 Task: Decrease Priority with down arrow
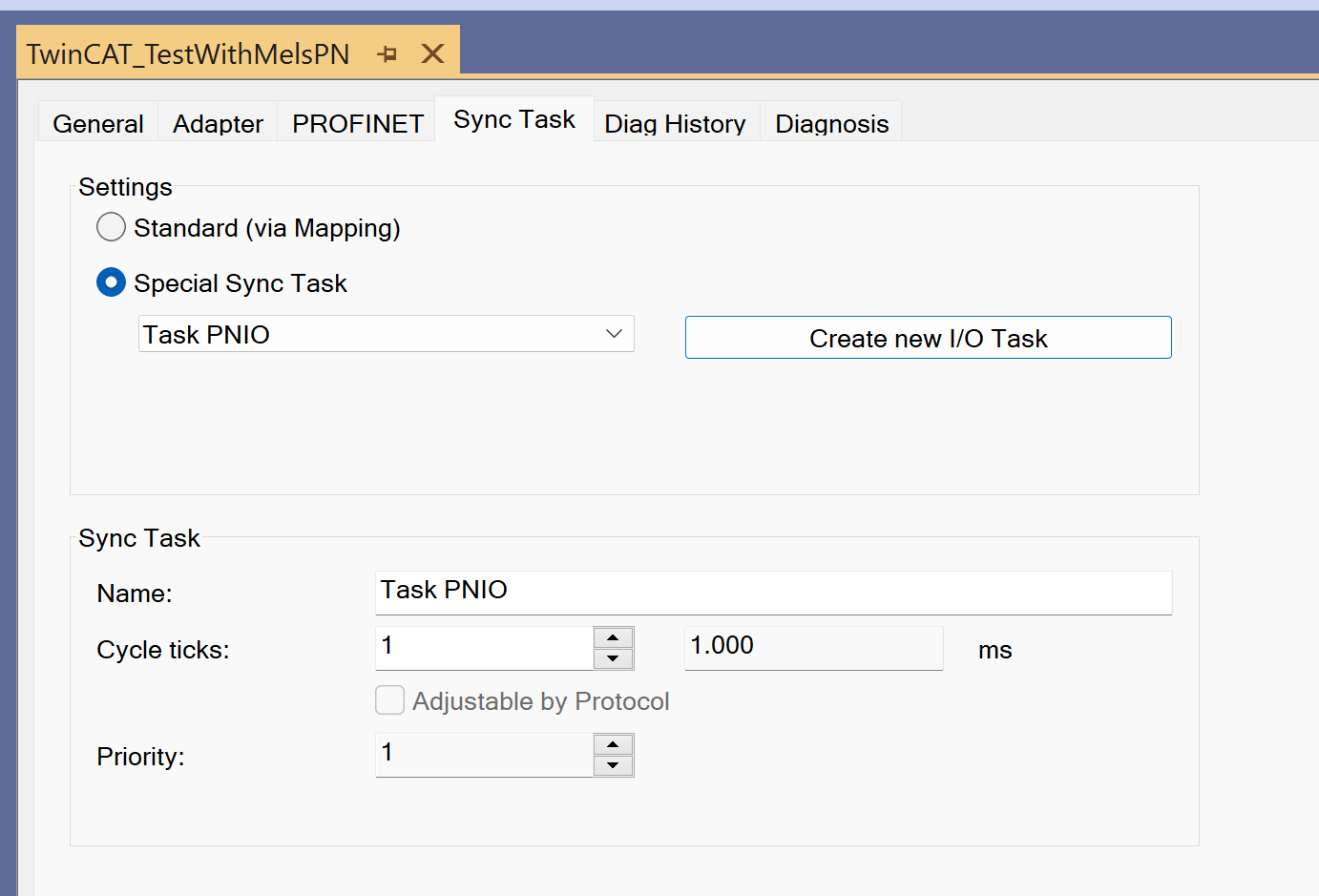(613, 765)
